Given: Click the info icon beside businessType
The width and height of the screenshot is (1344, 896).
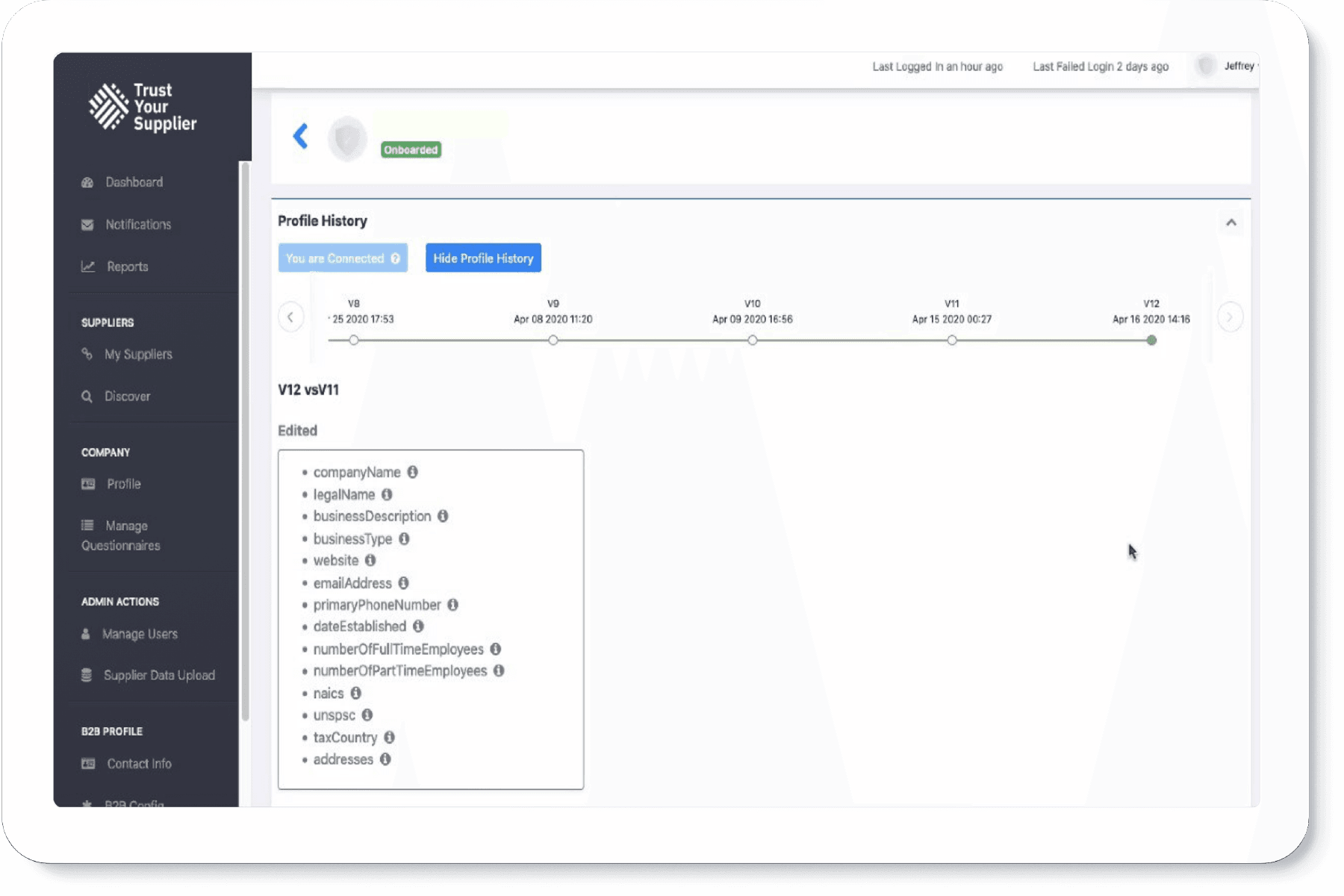Looking at the screenshot, I should pos(404,538).
